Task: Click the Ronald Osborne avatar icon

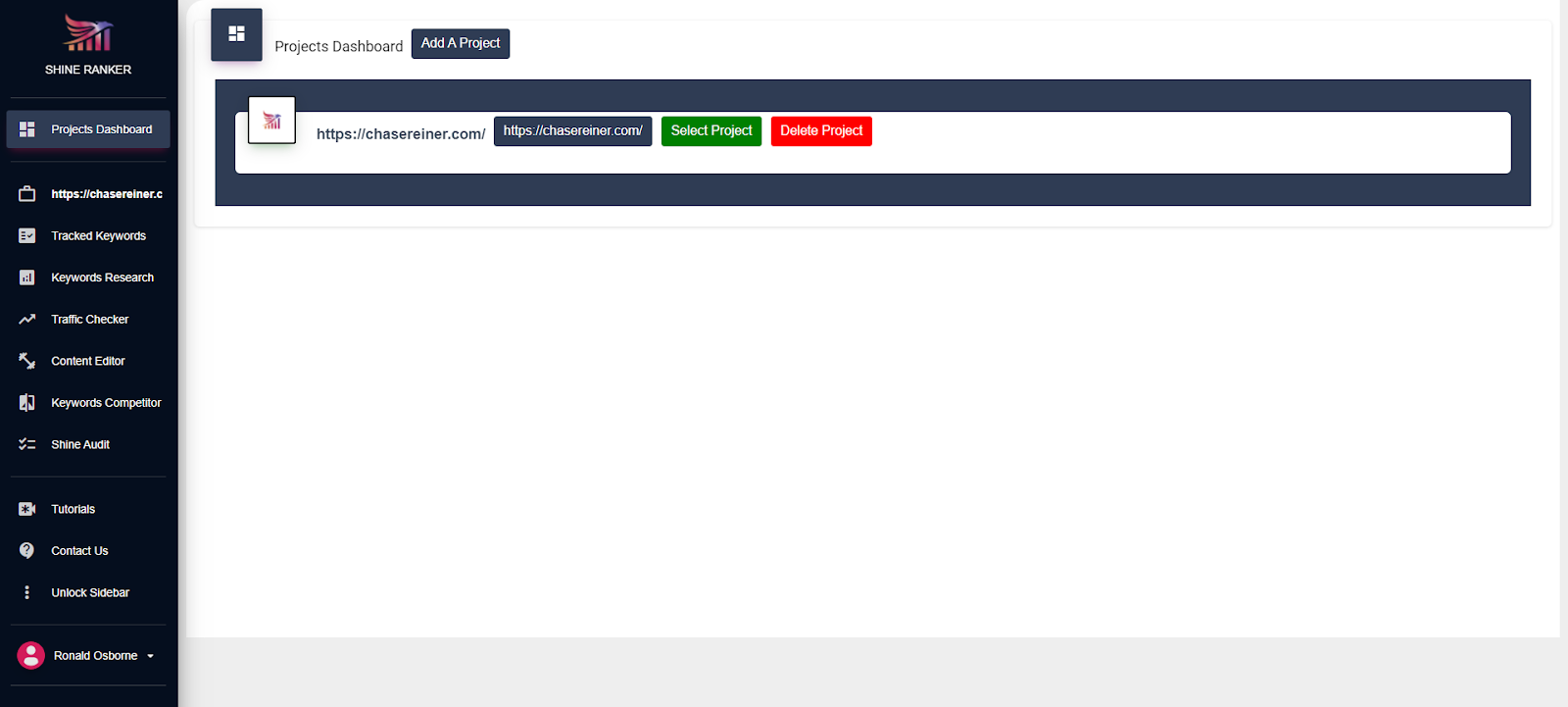Action: tap(31, 656)
